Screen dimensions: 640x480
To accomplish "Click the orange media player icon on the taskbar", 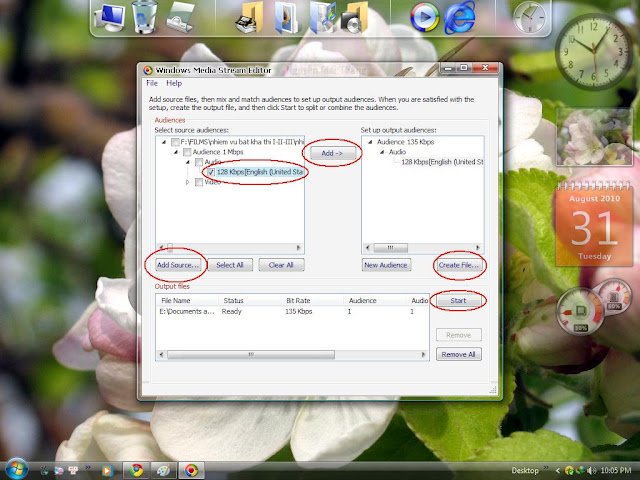I will click(x=107, y=471).
